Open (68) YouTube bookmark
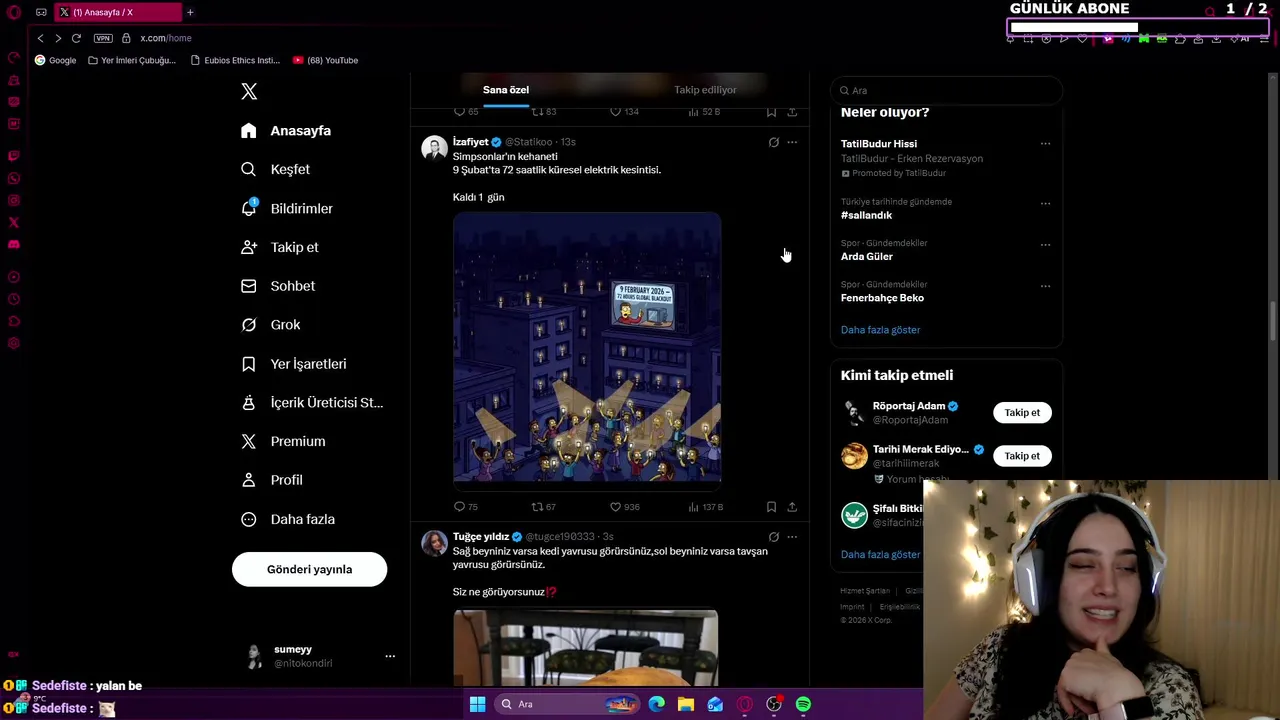 (325, 60)
